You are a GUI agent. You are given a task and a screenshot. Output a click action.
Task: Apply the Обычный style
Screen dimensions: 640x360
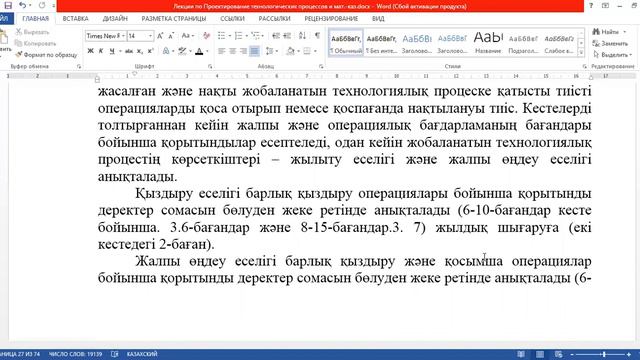pos(346,43)
